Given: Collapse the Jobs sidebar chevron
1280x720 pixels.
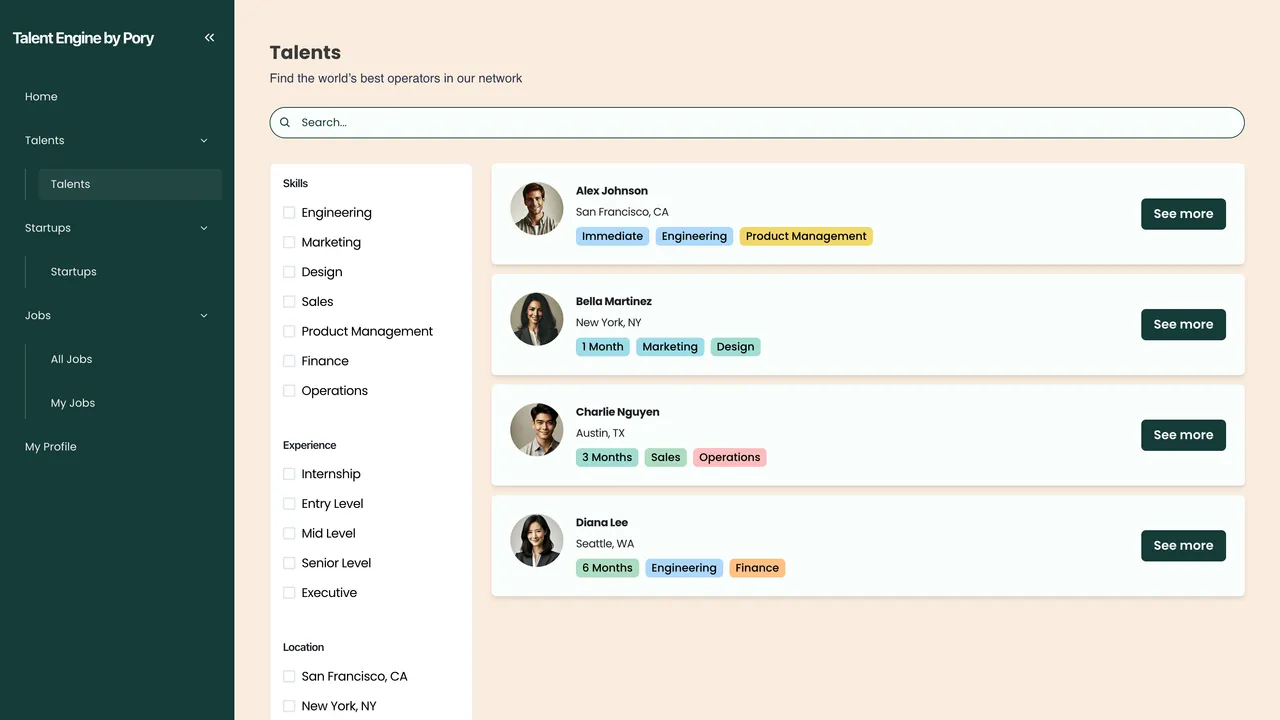Looking at the screenshot, I should click(x=204, y=316).
